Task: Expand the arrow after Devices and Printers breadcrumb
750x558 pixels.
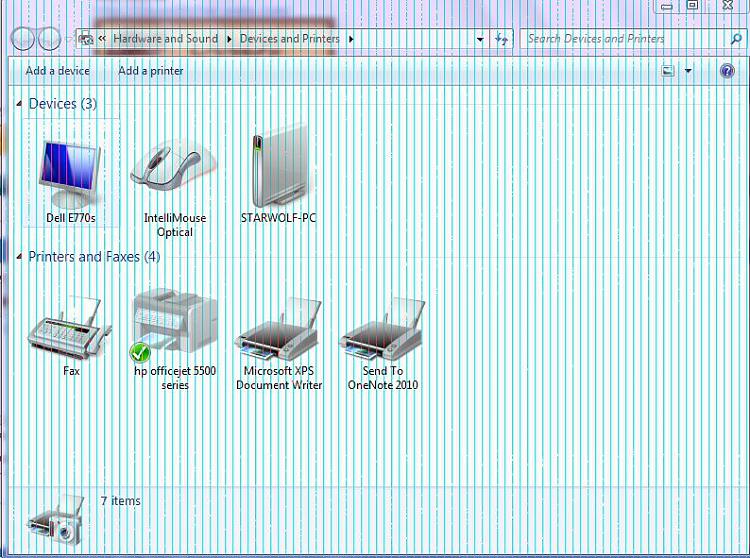Action: (351, 39)
